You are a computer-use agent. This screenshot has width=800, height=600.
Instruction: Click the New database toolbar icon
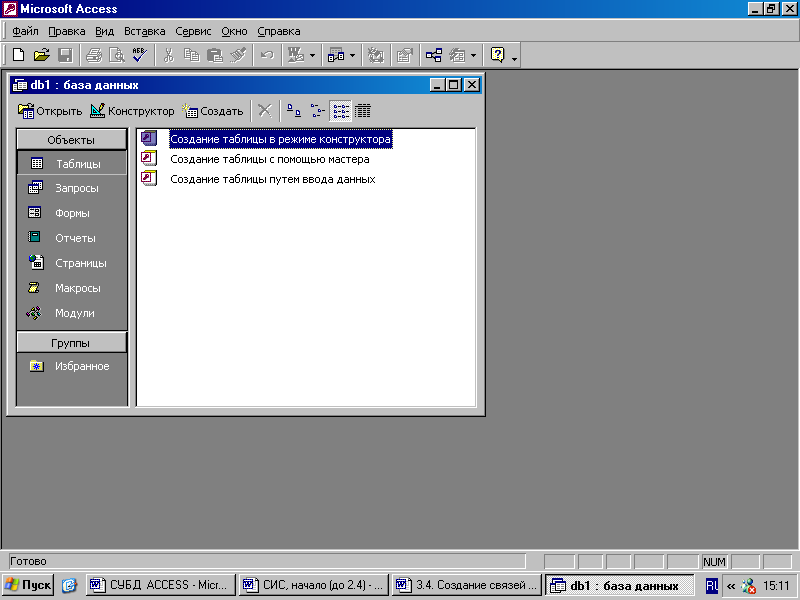pos(18,55)
